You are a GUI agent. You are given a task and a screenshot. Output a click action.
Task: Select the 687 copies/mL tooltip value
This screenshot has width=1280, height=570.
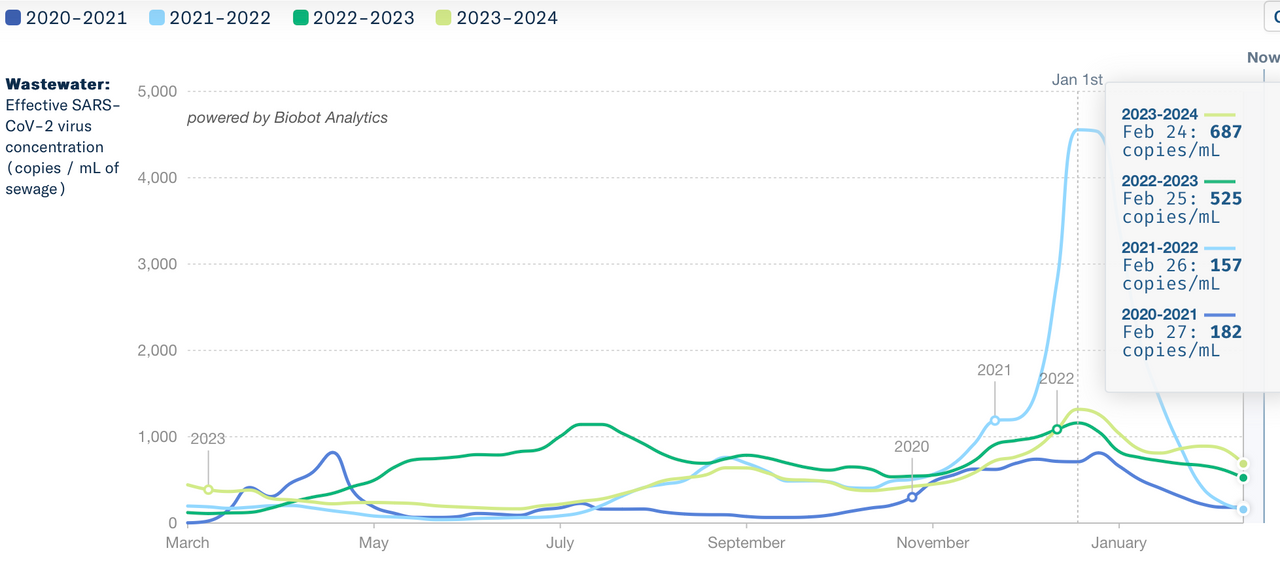coord(1224,132)
